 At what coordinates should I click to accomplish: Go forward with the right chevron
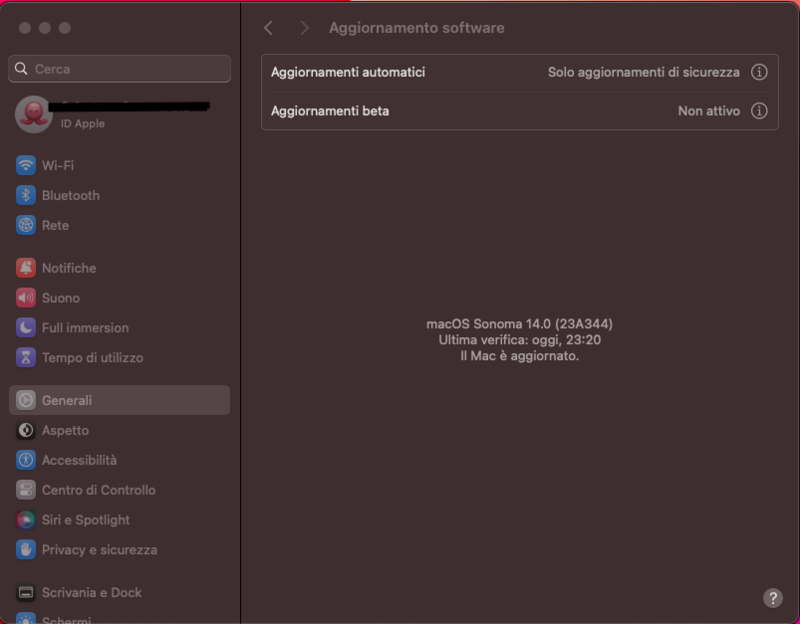pos(305,28)
